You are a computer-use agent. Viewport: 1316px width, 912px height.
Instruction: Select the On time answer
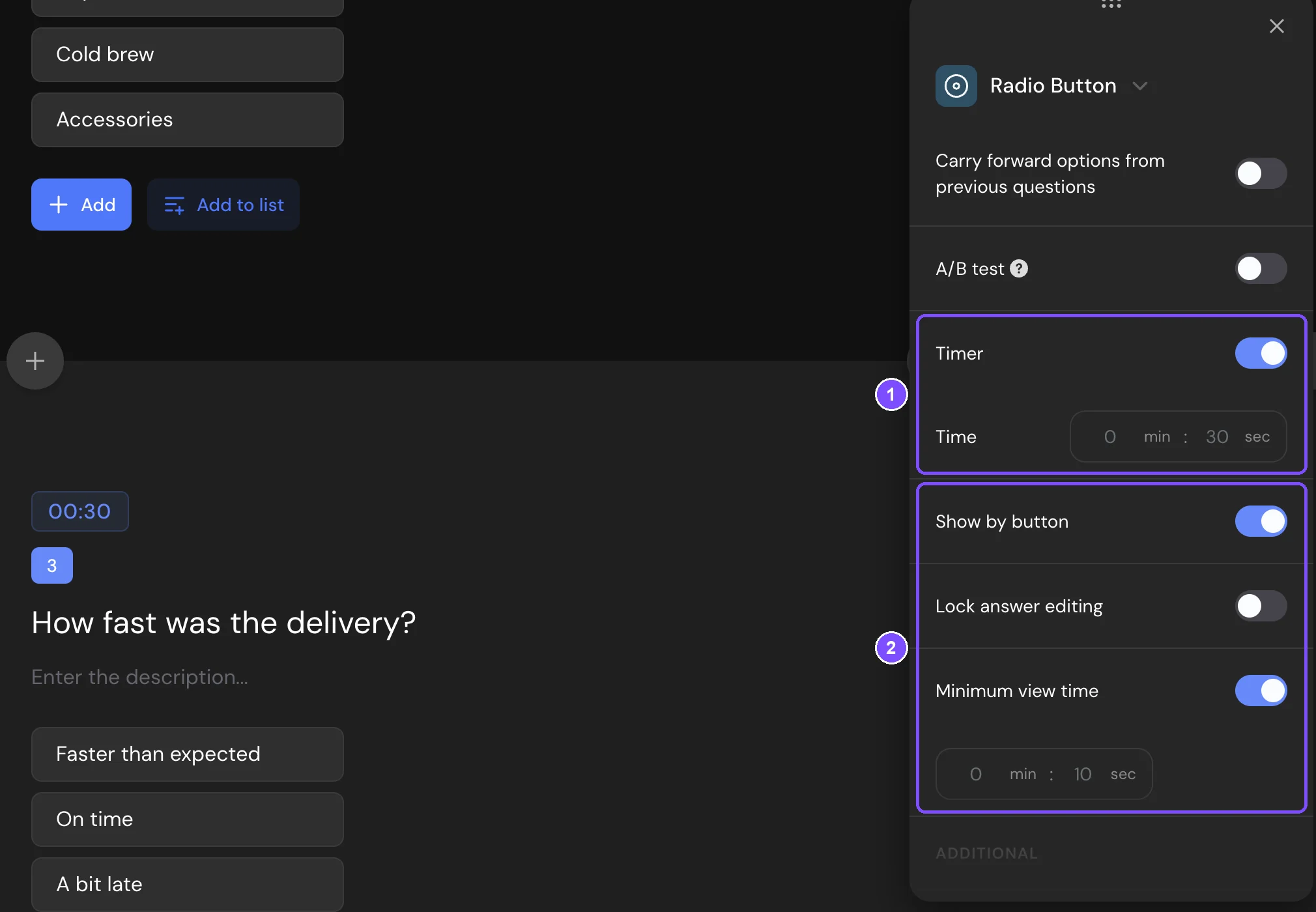188,819
